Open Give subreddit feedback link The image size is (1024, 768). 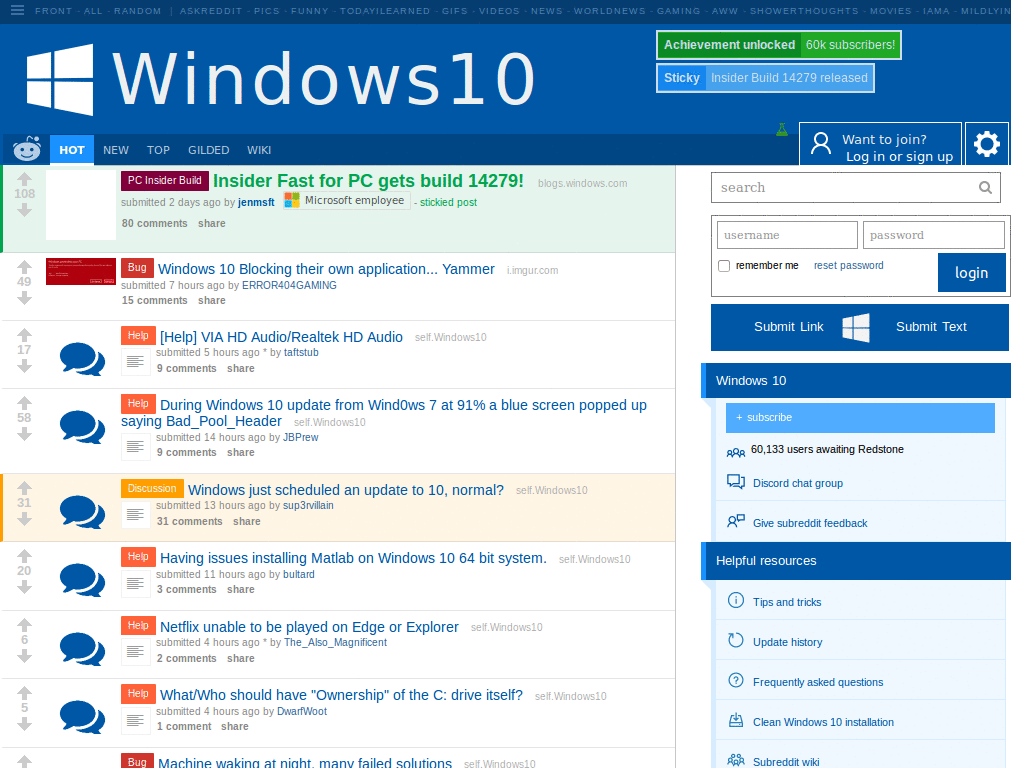click(810, 523)
